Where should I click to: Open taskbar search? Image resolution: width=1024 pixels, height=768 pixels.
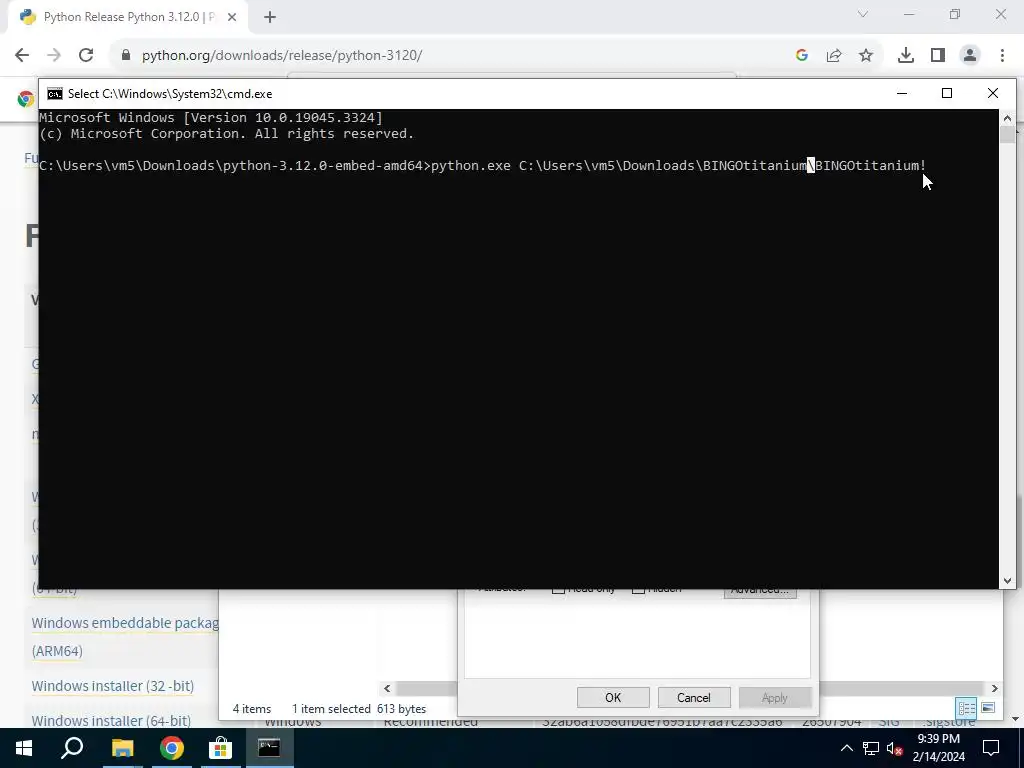tap(72, 748)
